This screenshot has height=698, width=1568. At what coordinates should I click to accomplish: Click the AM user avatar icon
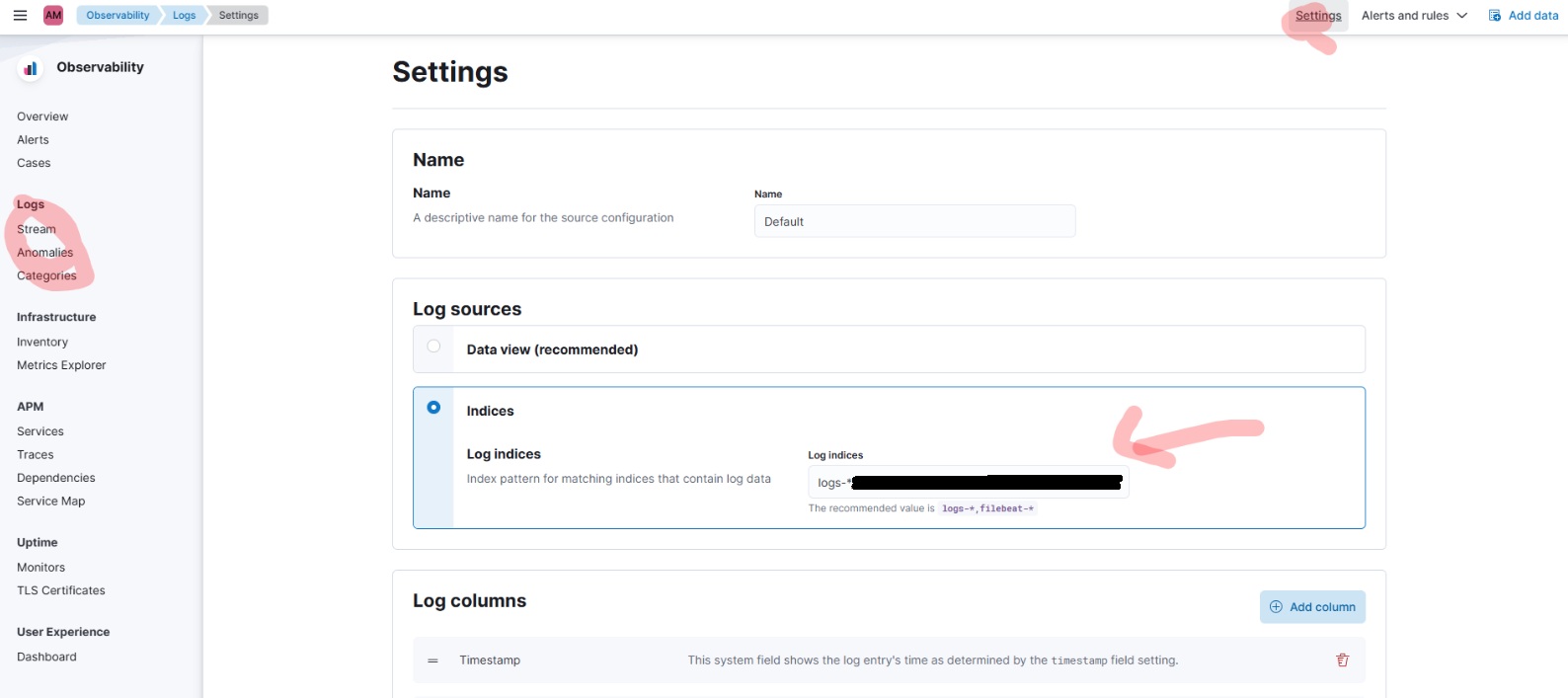tap(53, 15)
